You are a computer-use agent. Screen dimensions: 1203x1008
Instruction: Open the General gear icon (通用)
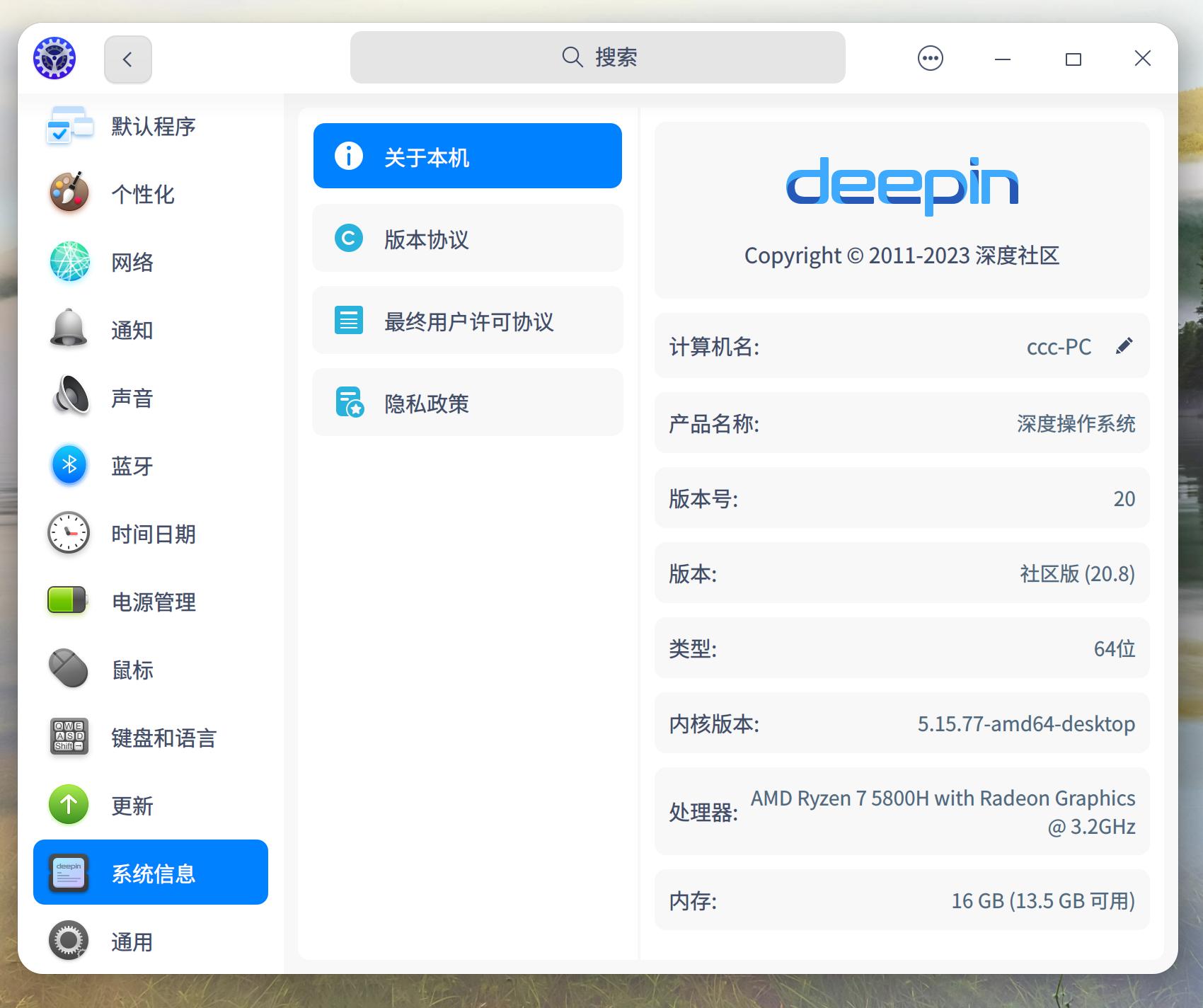pyautogui.click(x=69, y=940)
